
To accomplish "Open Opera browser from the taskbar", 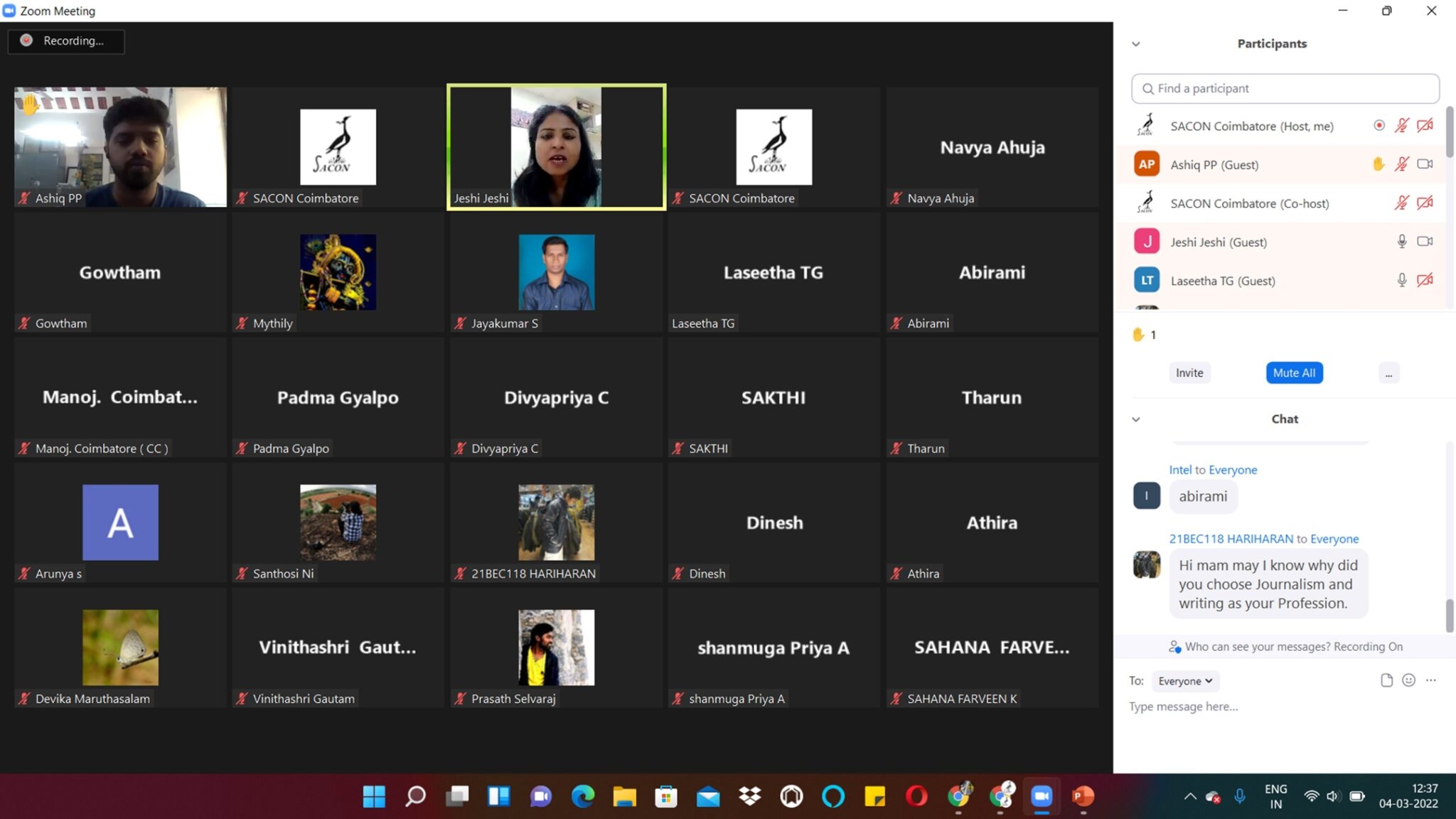I will 916,796.
